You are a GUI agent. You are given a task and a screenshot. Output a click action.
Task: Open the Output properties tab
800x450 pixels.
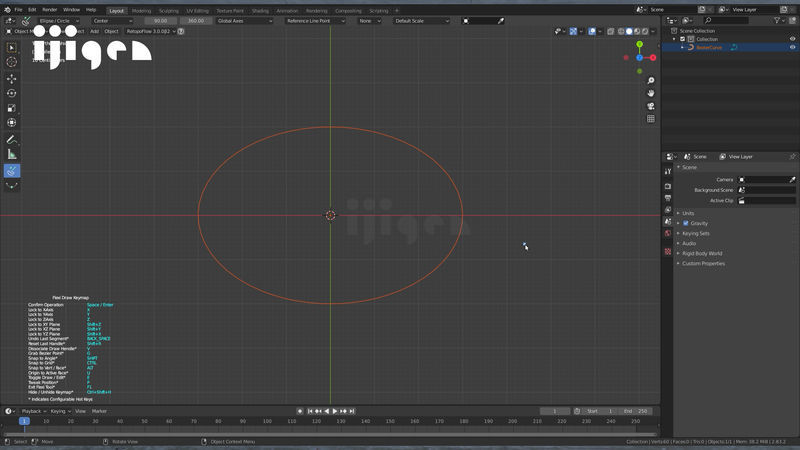click(x=668, y=198)
